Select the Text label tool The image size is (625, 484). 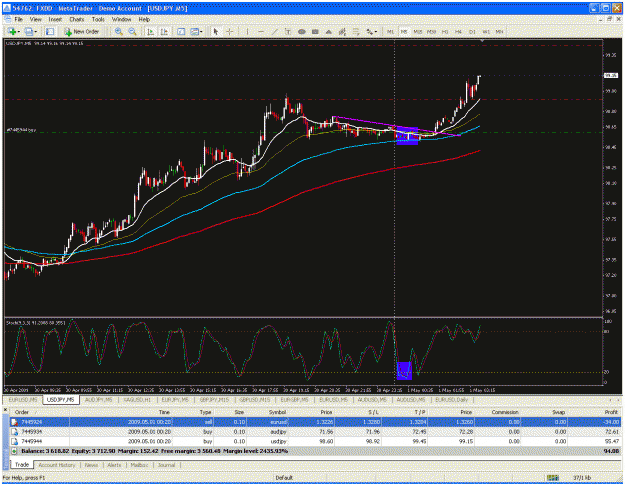tap(288, 31)
